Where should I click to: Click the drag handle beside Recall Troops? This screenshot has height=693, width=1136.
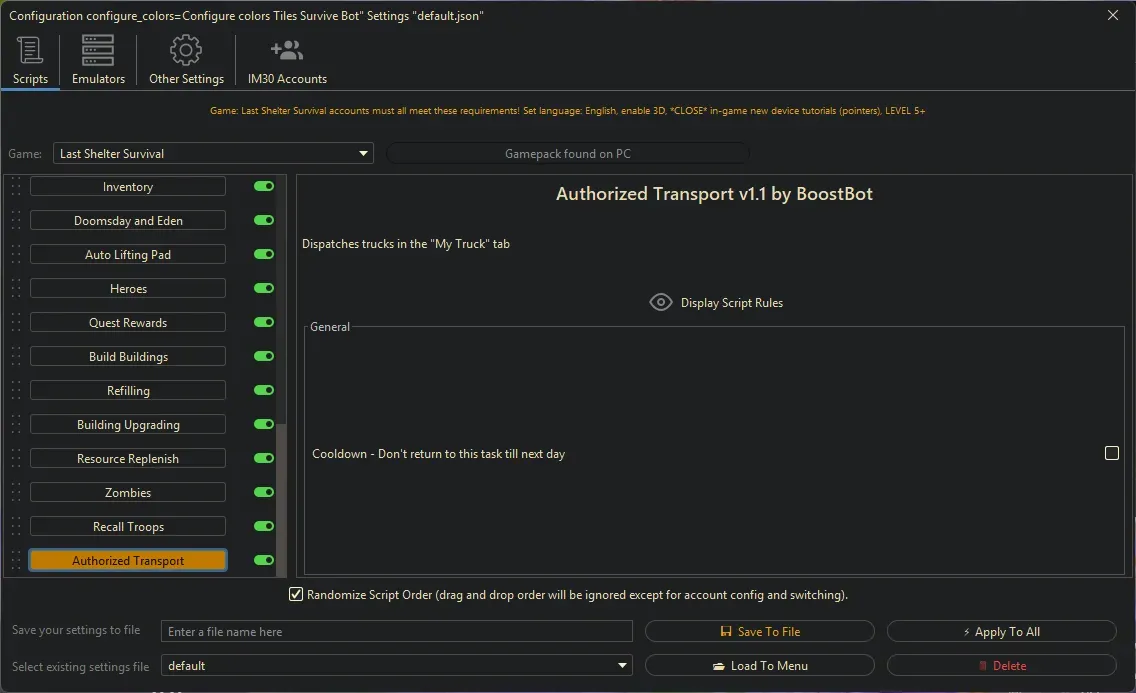click(16, 527)
